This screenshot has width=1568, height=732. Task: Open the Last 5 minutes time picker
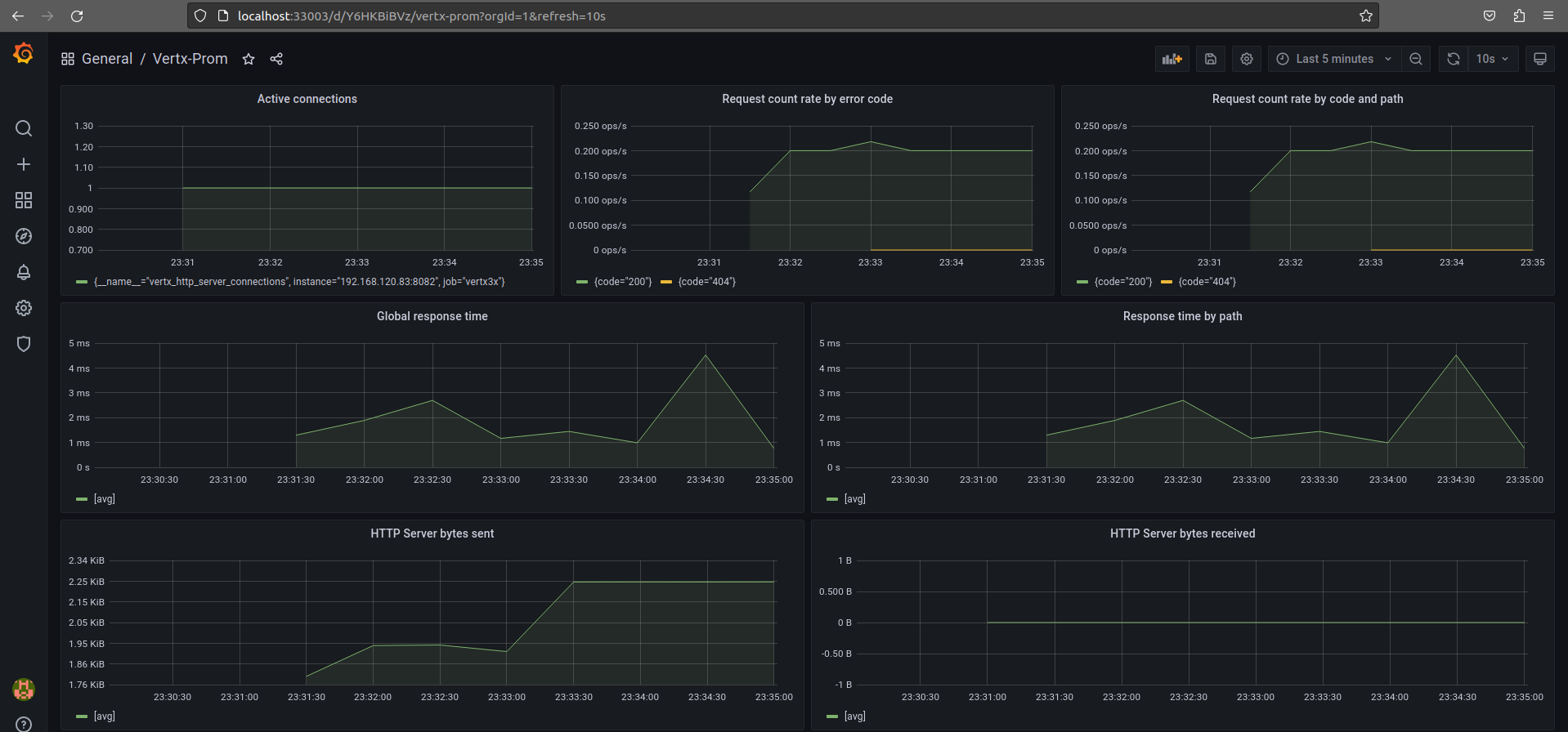pos(1333,59)
